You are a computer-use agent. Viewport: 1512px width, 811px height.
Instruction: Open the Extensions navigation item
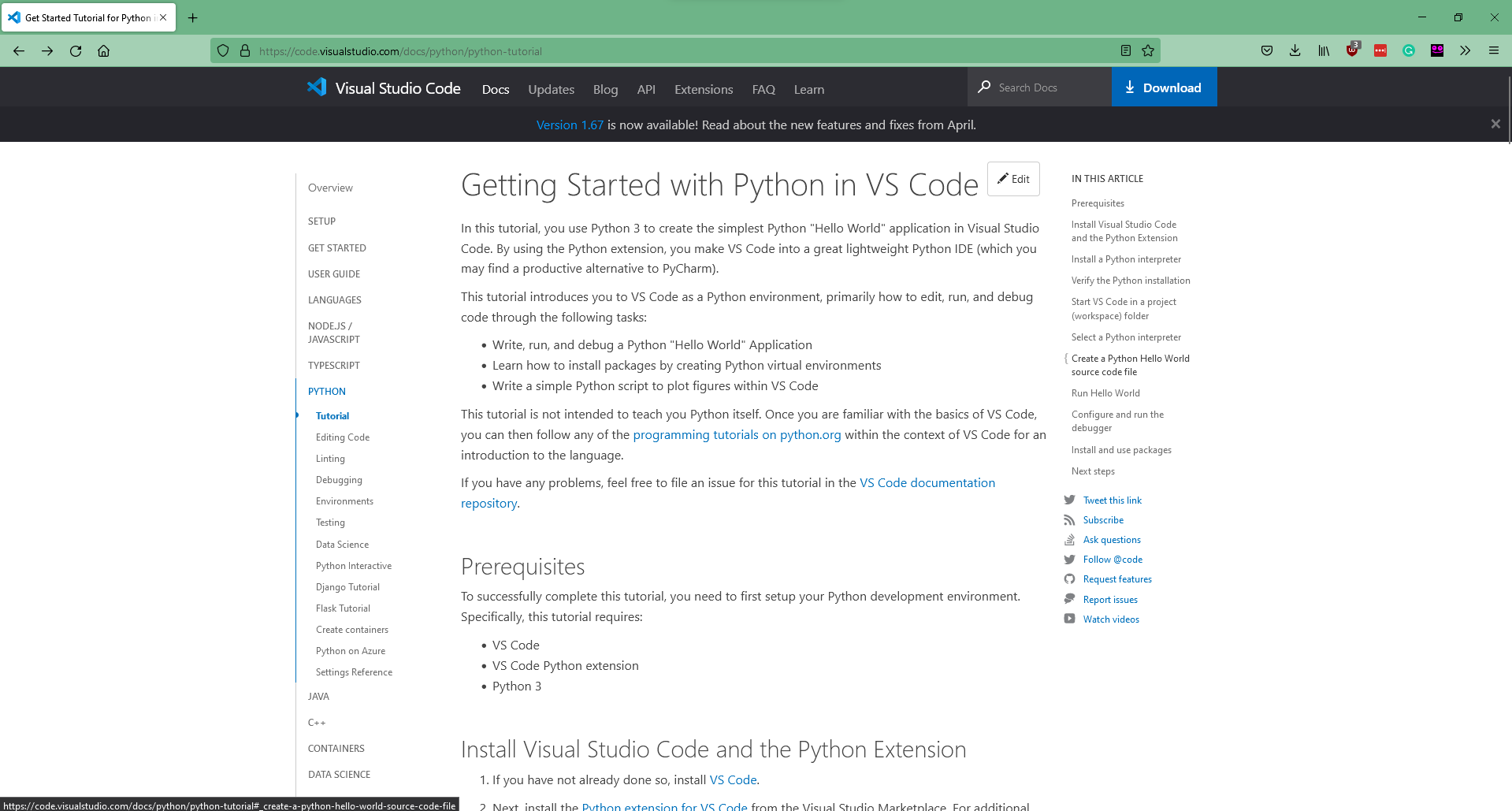point(704,89)
